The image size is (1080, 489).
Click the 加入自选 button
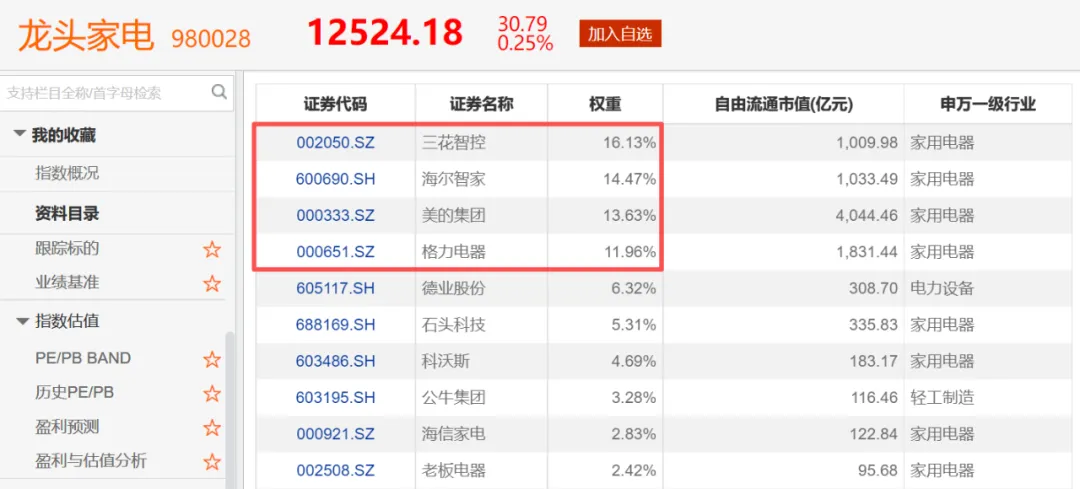tap(620, 34)
